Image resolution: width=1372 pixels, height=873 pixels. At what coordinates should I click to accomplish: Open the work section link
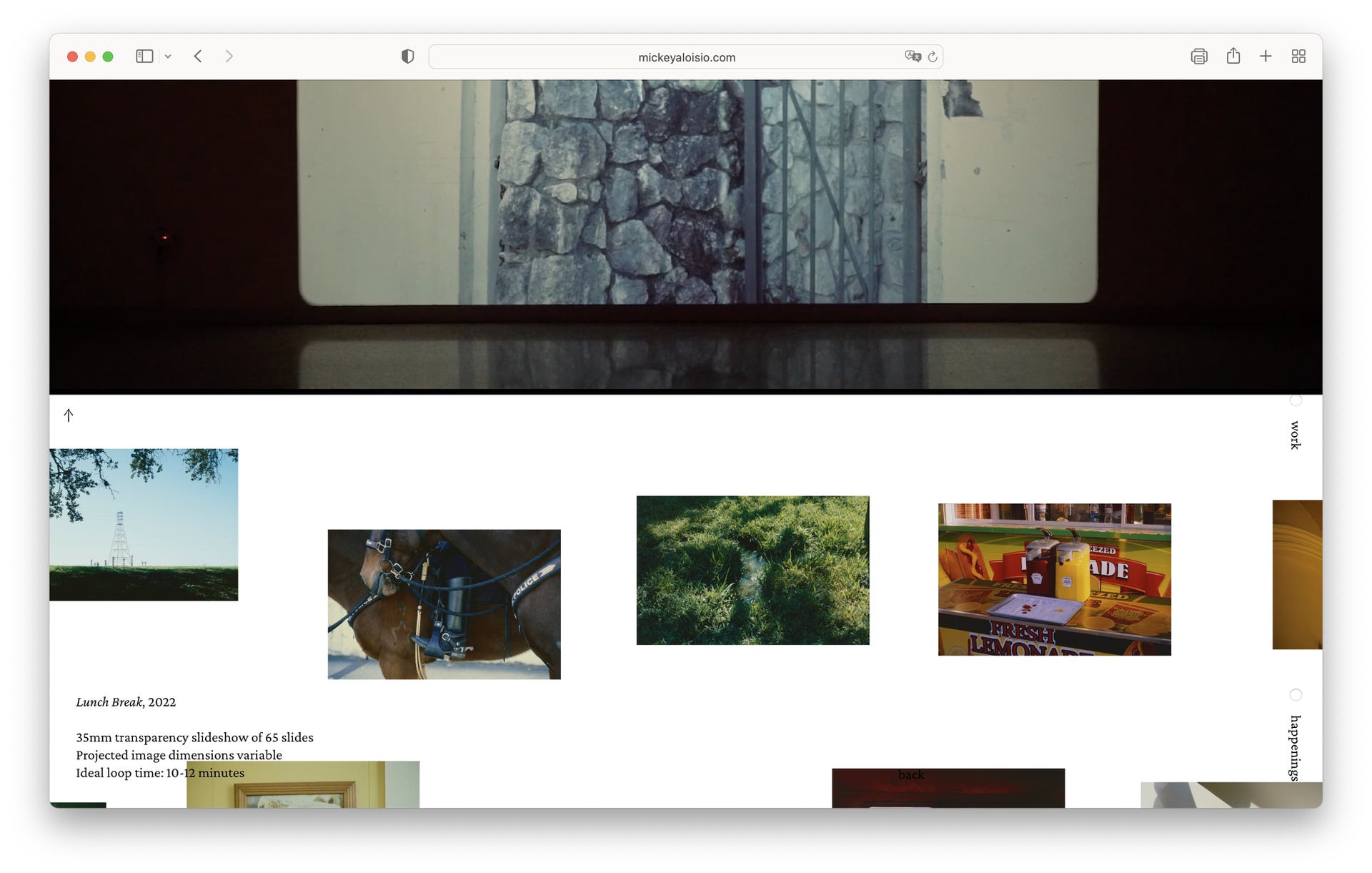1295,435
